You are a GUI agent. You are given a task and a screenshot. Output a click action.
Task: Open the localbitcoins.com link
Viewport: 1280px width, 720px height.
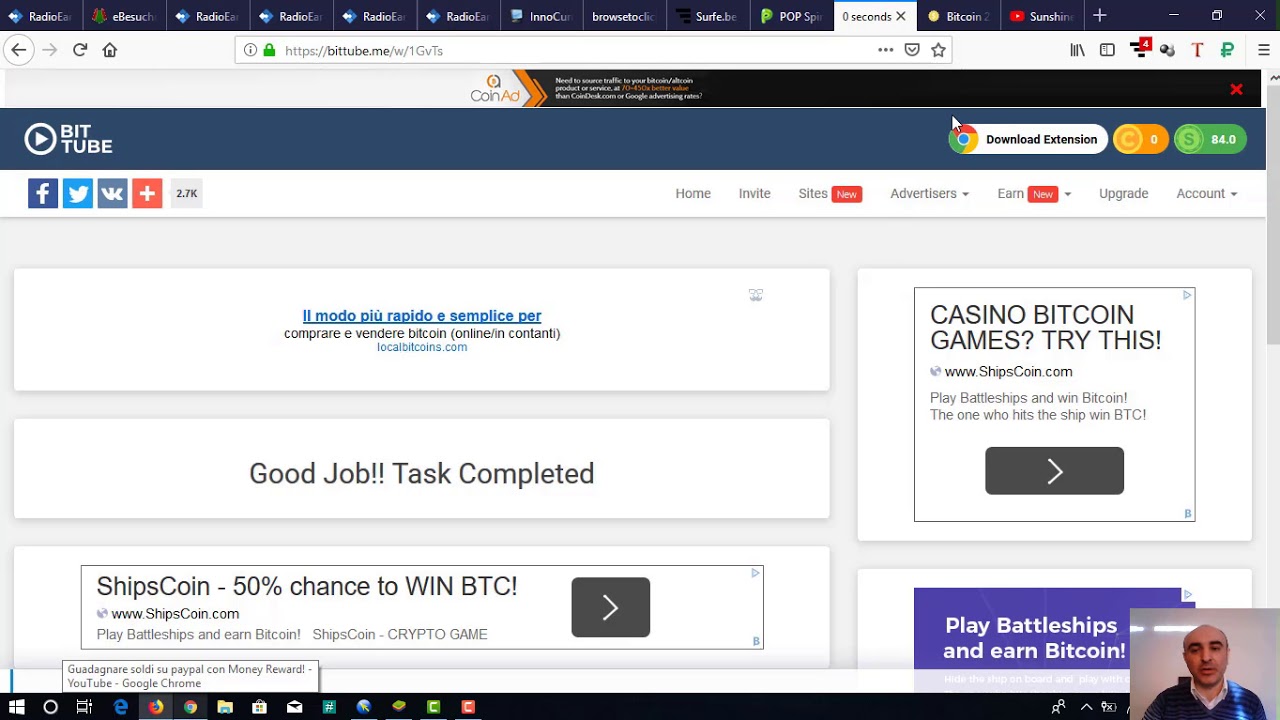point(422,347)
